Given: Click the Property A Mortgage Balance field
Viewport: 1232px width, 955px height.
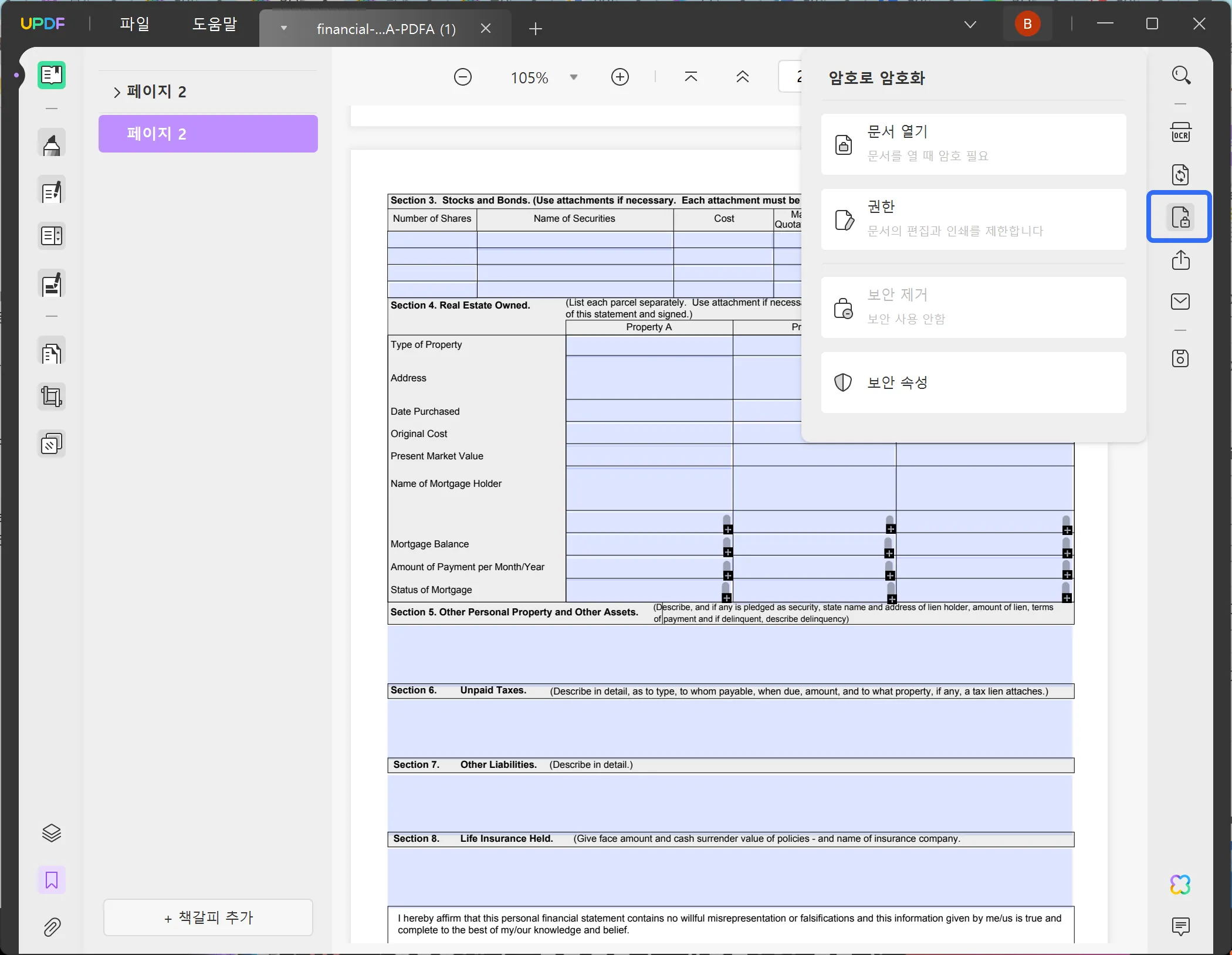Looking at the screenshot, I should point(649,544).
